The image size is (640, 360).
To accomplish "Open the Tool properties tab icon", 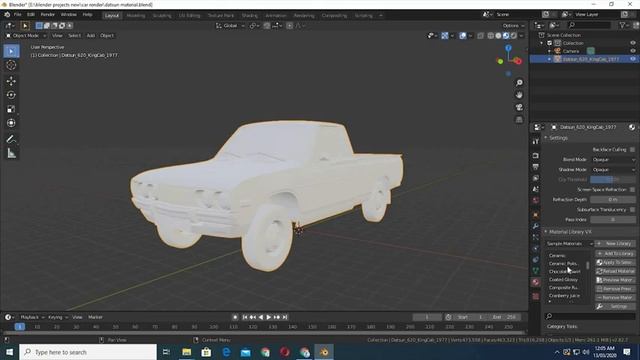I will (536, 141).
